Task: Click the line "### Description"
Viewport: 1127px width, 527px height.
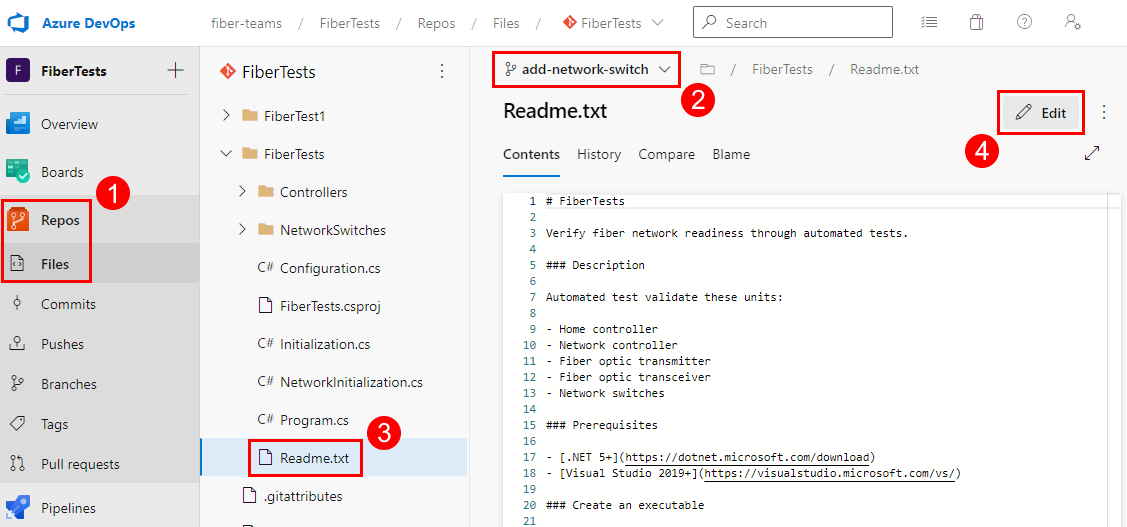Action: (x=595, y=265)
